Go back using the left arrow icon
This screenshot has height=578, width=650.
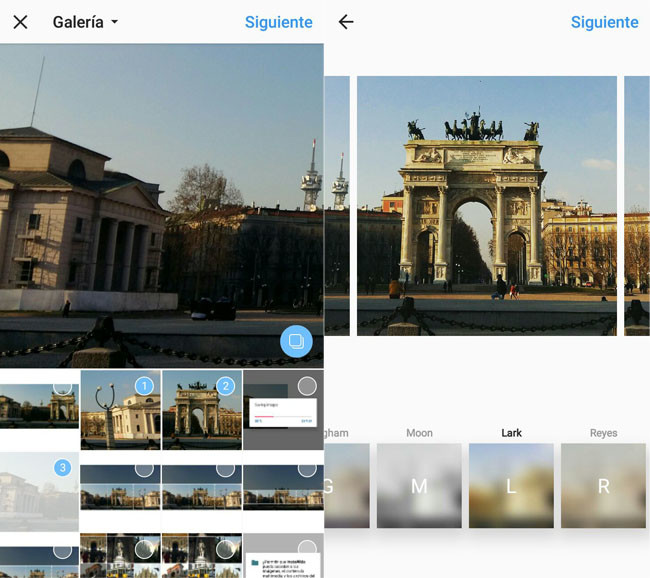point(346,22)
